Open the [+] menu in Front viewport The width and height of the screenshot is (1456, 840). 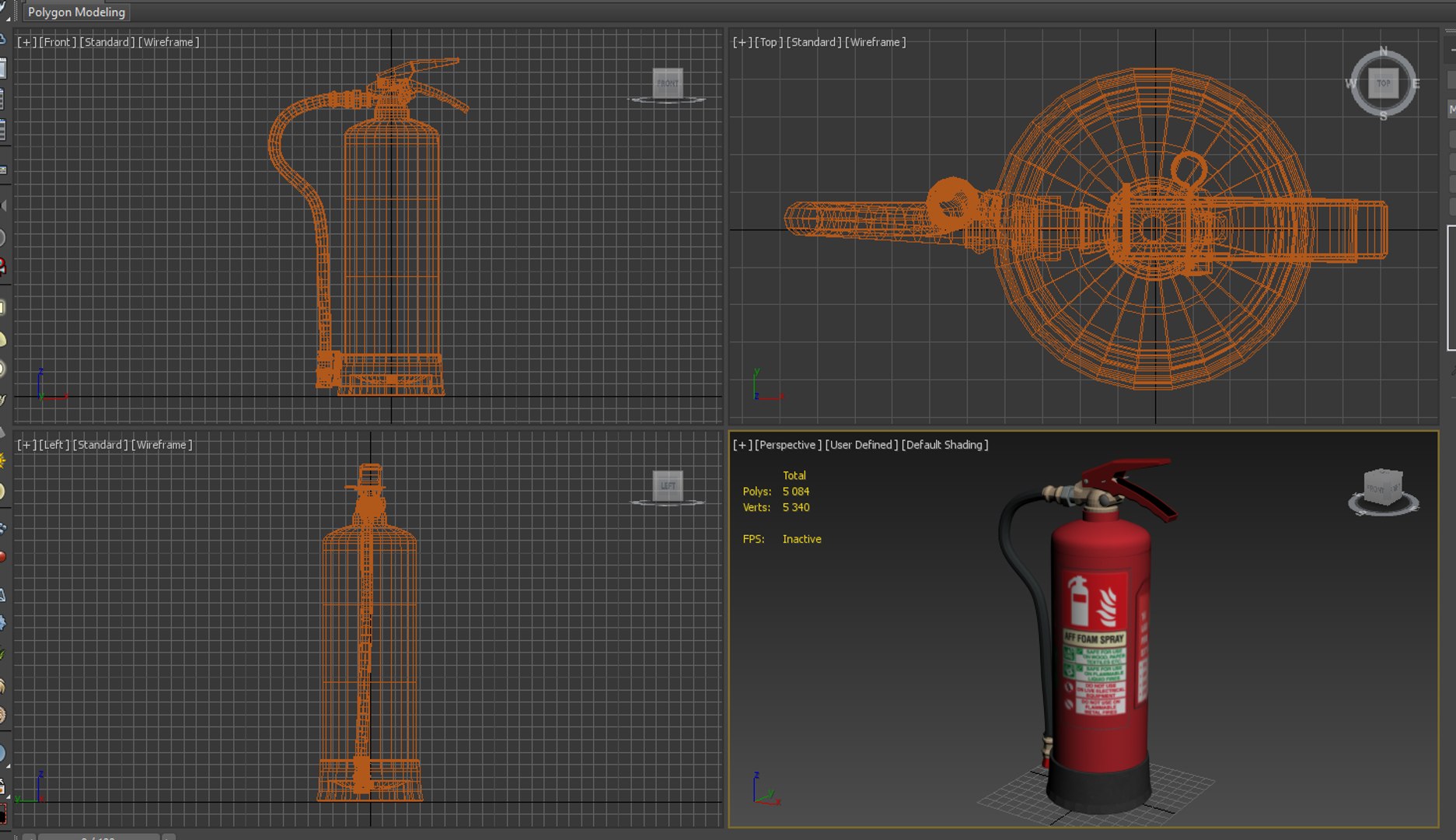click(x=26, y=42)
